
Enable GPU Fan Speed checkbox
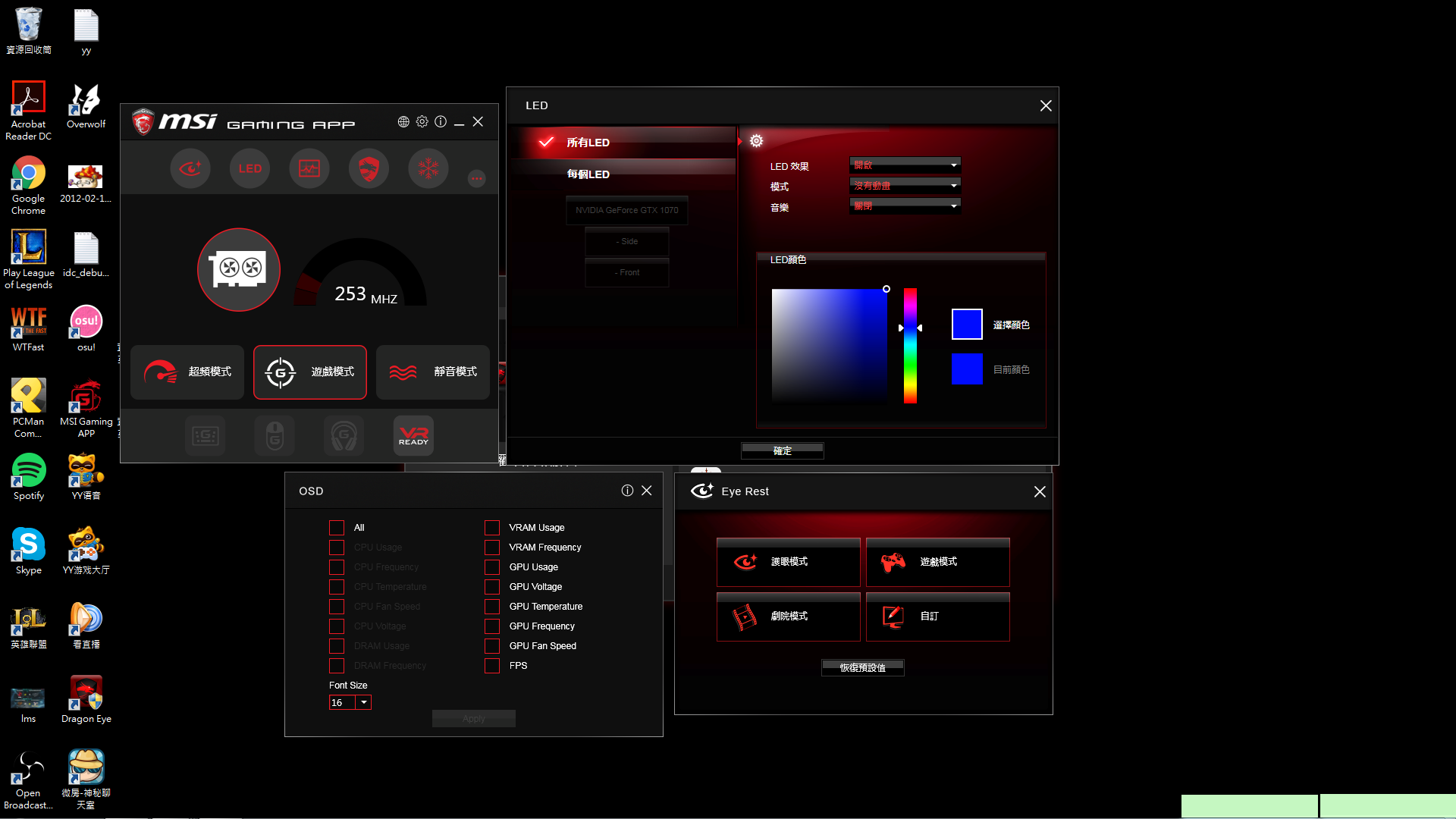coord(492,646)
